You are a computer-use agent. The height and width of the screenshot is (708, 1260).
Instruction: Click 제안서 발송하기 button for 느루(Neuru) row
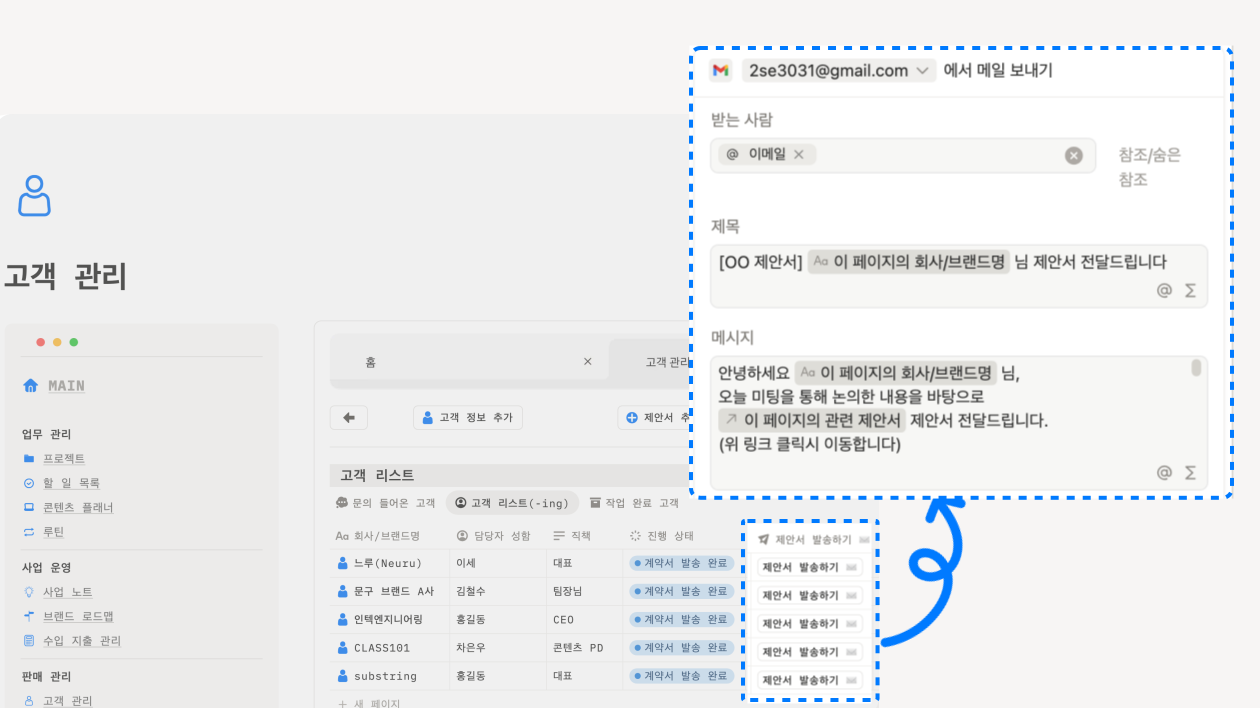(809, 567)
